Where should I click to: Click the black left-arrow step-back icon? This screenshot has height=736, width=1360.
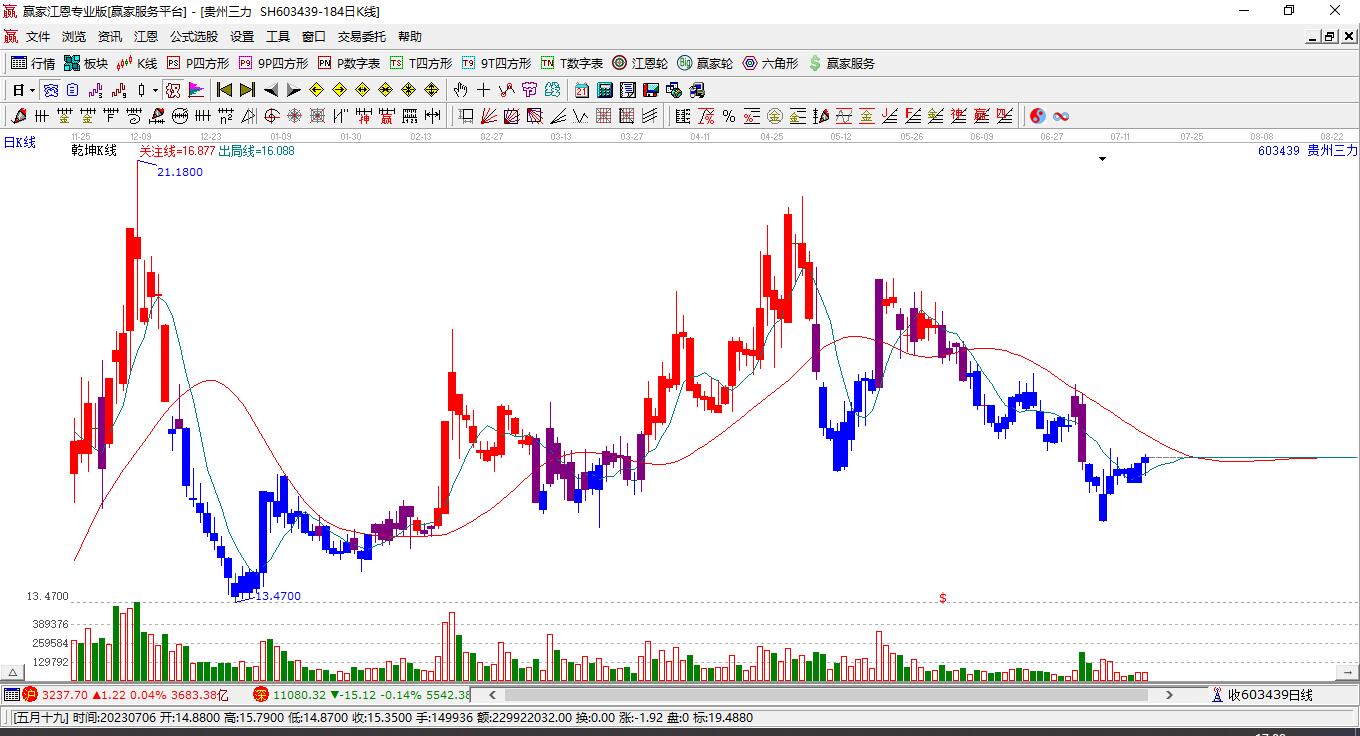click(271, 90)
